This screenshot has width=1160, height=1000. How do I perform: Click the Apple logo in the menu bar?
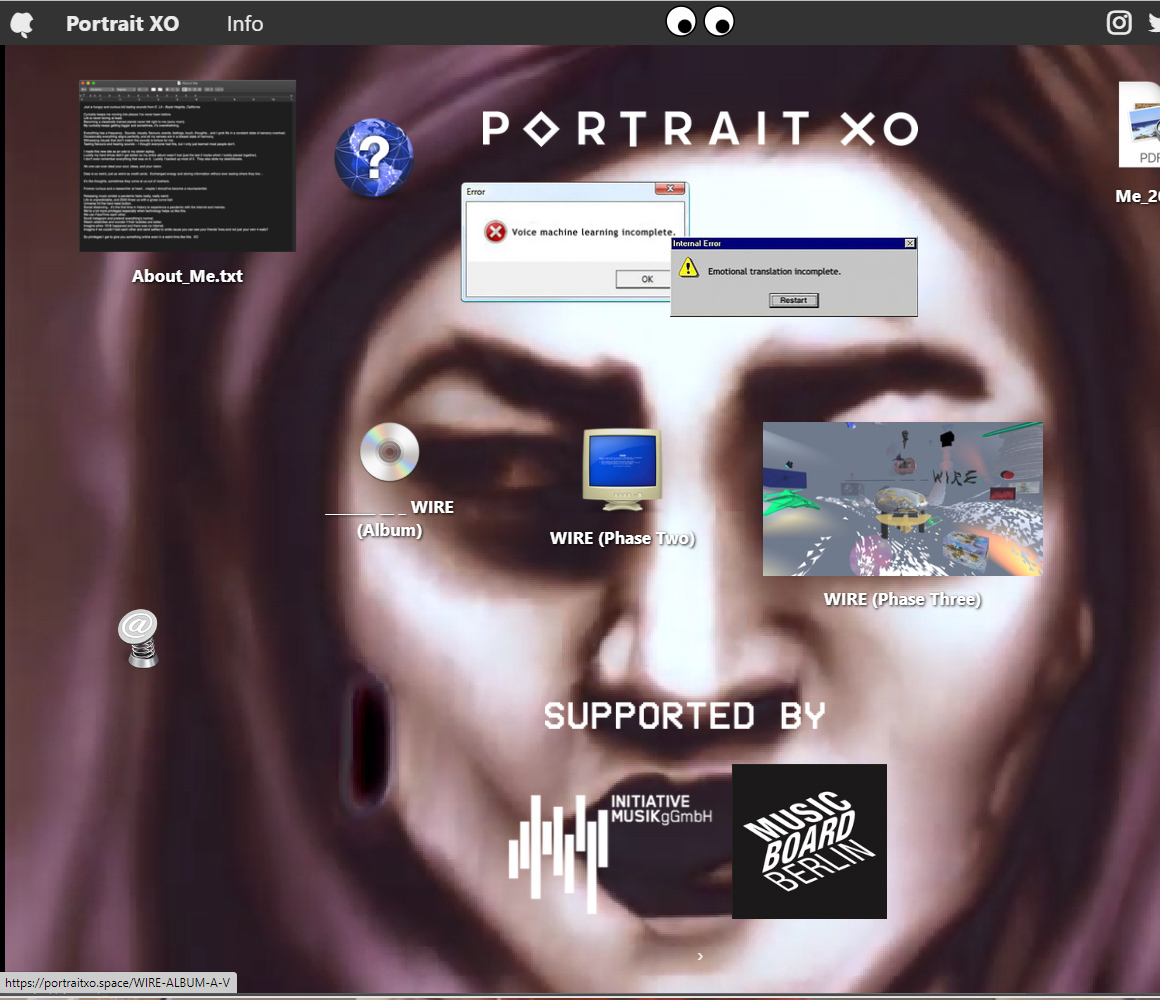click(21, 23)
